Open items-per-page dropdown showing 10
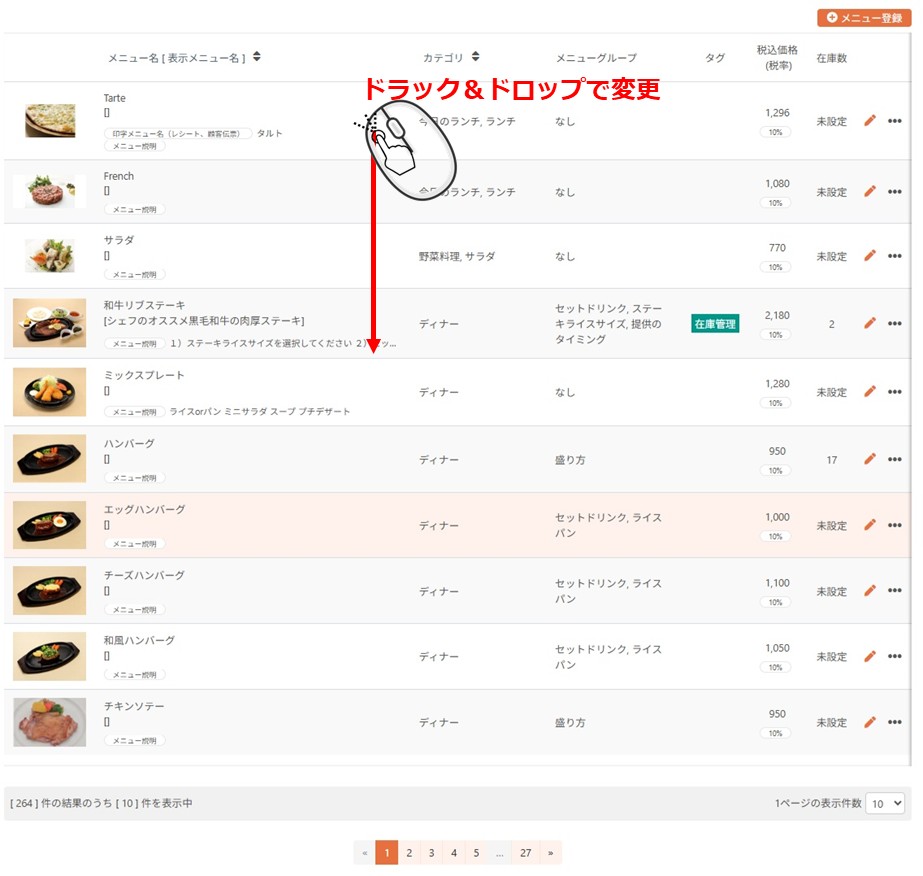 point(885,803)
